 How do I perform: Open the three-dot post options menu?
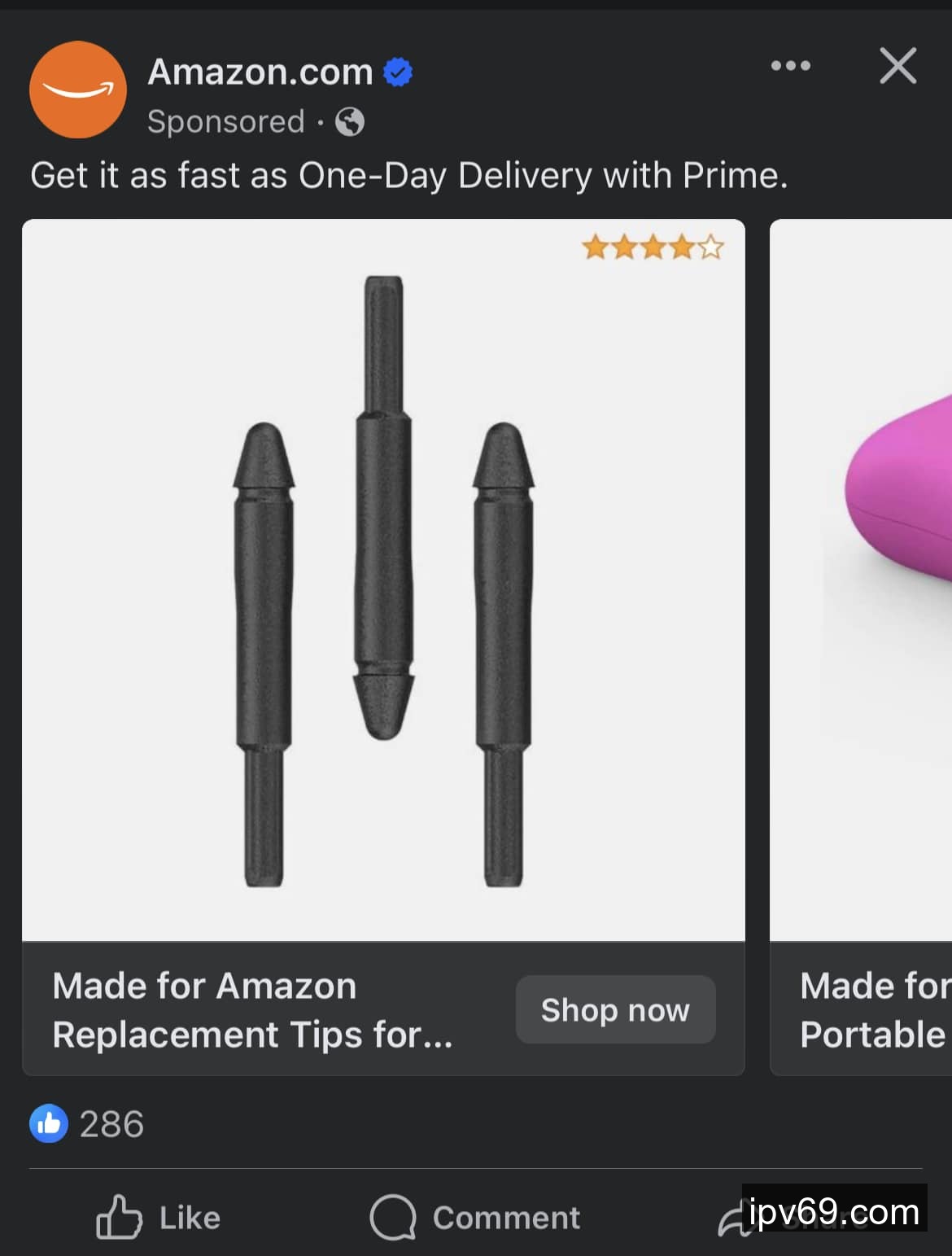pos(791,66)
